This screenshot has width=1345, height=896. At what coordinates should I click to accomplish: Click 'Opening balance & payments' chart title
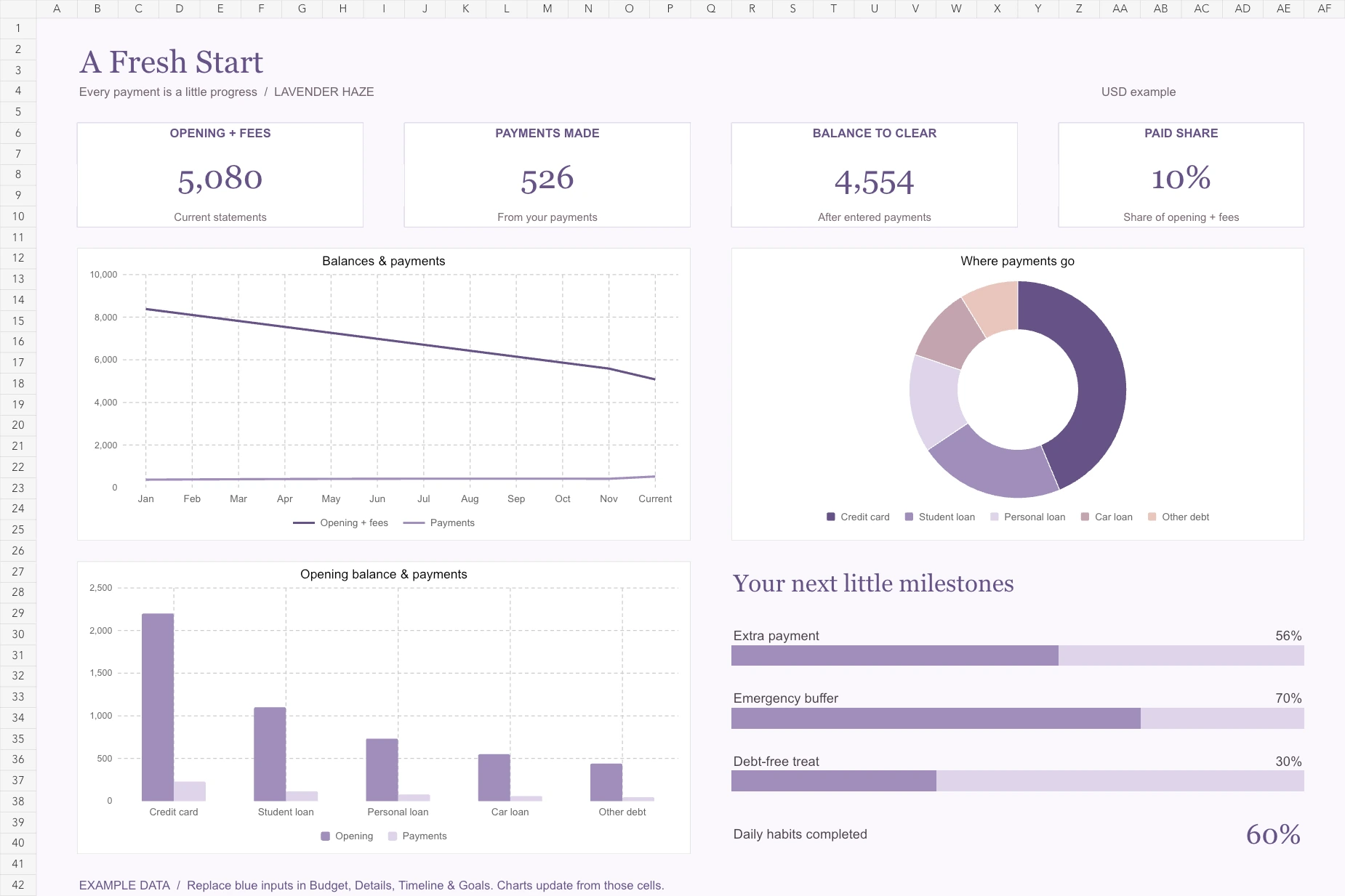pyautogui.click(x=384, y=574)
